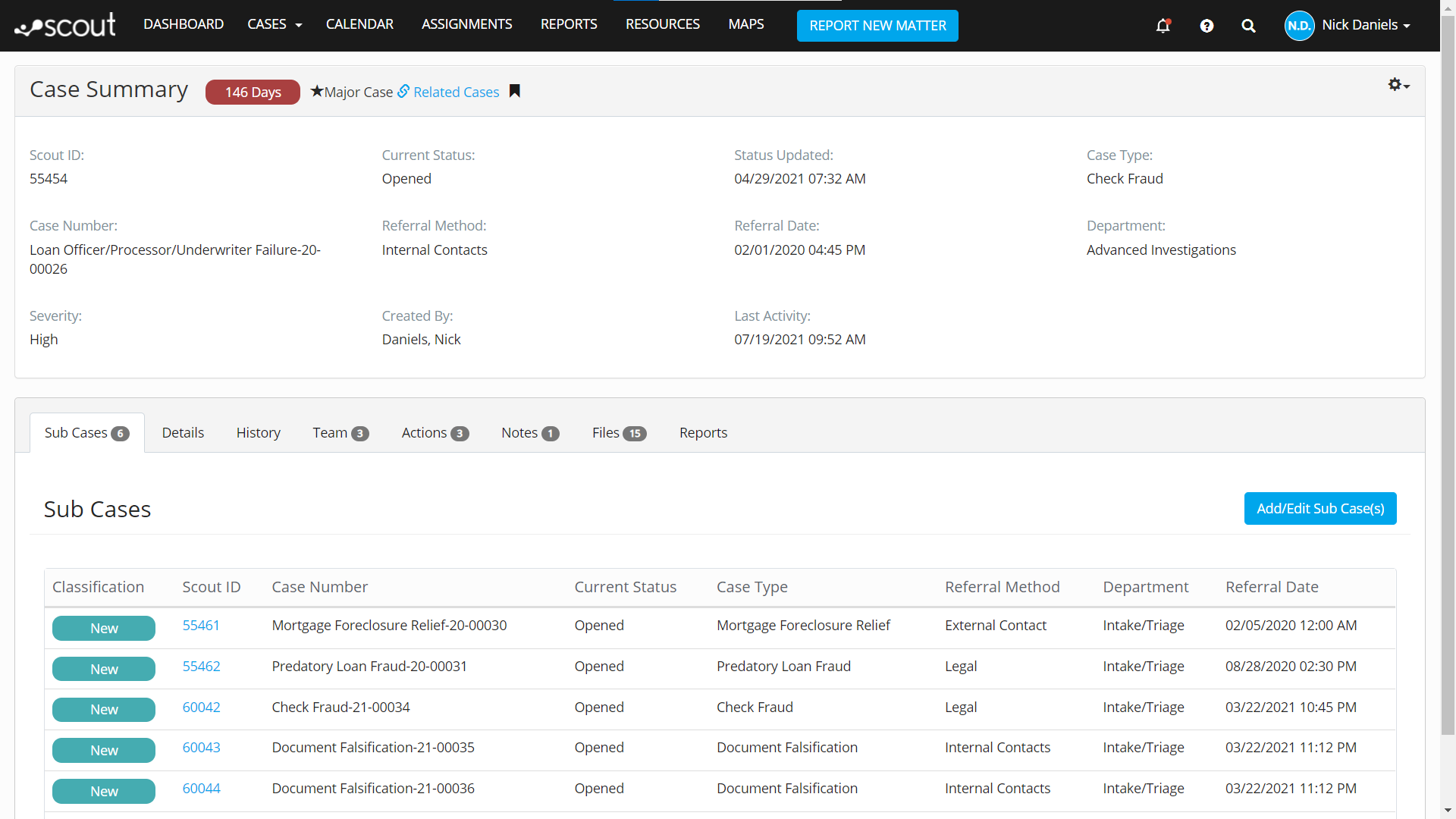Viewport: 1456px width, 819px height.
Task: Click the scroll down arrow in the scrollbar
Action: [1448, 810]
